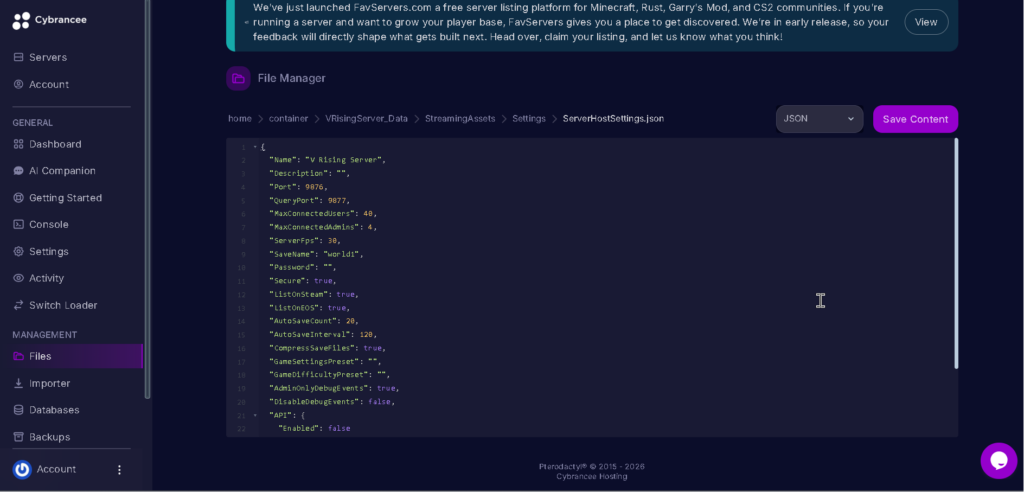Click the sidebar vertical scrollbar
The height and width of the screenshot is (492, 1024).
[x=147, y=199]
